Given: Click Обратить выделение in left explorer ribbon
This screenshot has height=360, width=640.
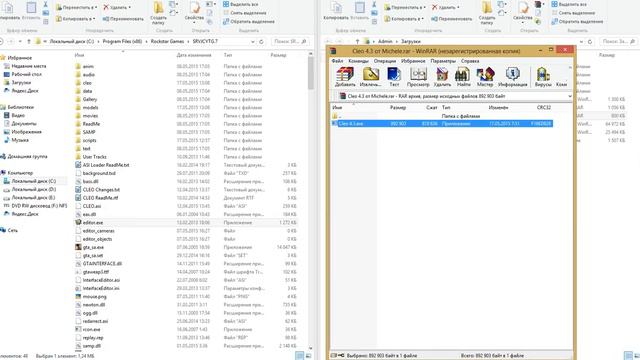Looking at the screenshot, I should pos(249,21).
